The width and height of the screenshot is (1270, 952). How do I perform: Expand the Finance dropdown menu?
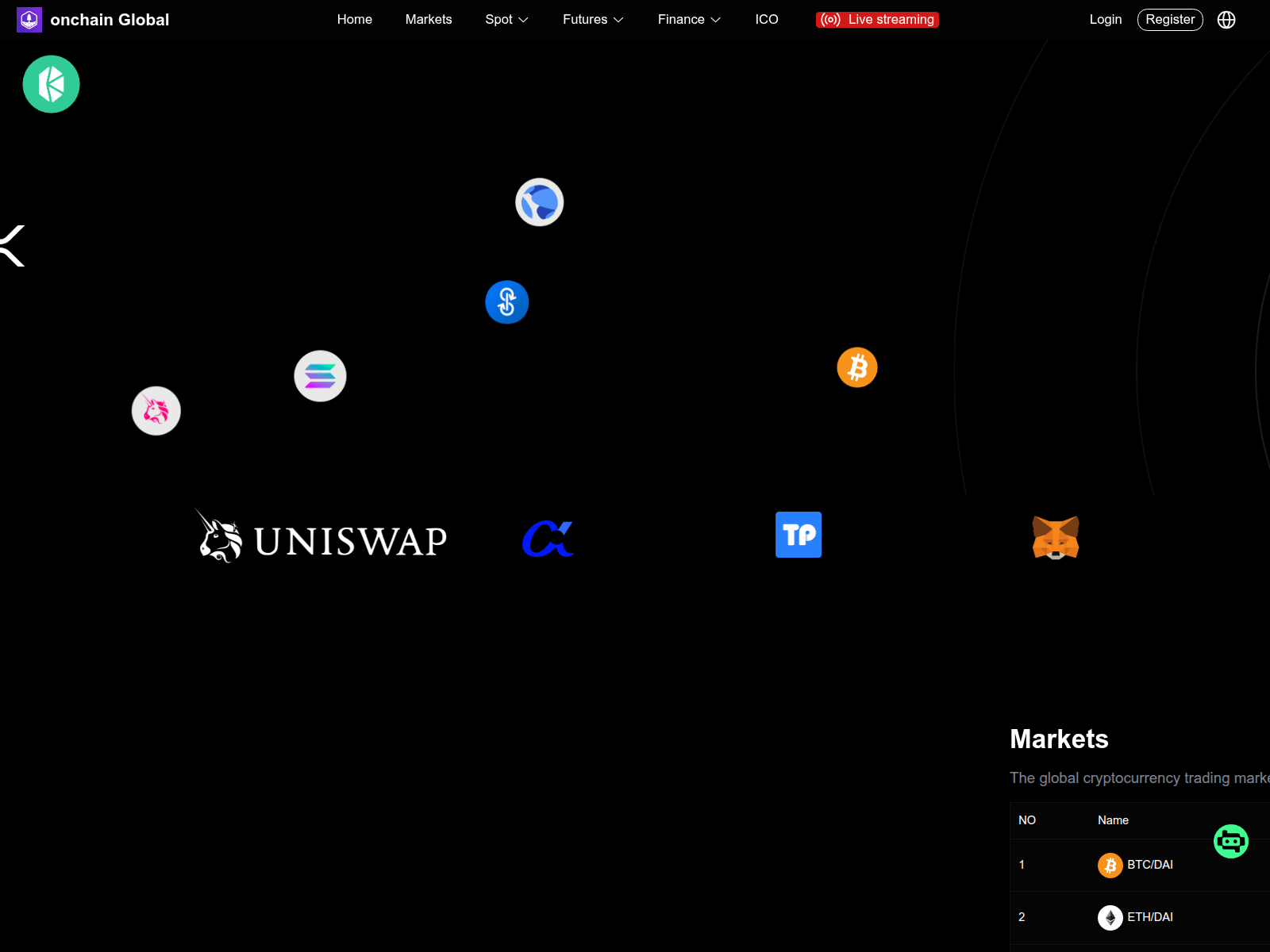pos(689,20)
